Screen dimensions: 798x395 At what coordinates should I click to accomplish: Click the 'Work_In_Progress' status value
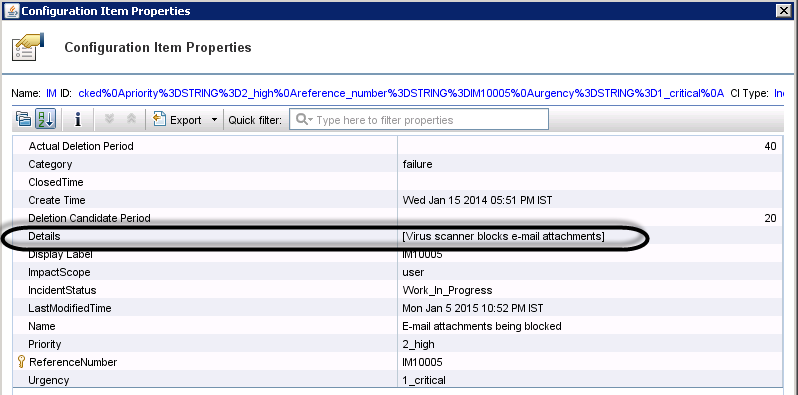447,291
